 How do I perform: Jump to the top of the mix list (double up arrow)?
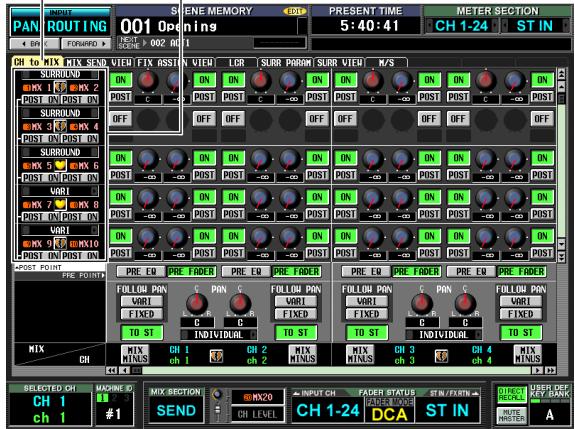pyautogui.click(x=561, y=75)
